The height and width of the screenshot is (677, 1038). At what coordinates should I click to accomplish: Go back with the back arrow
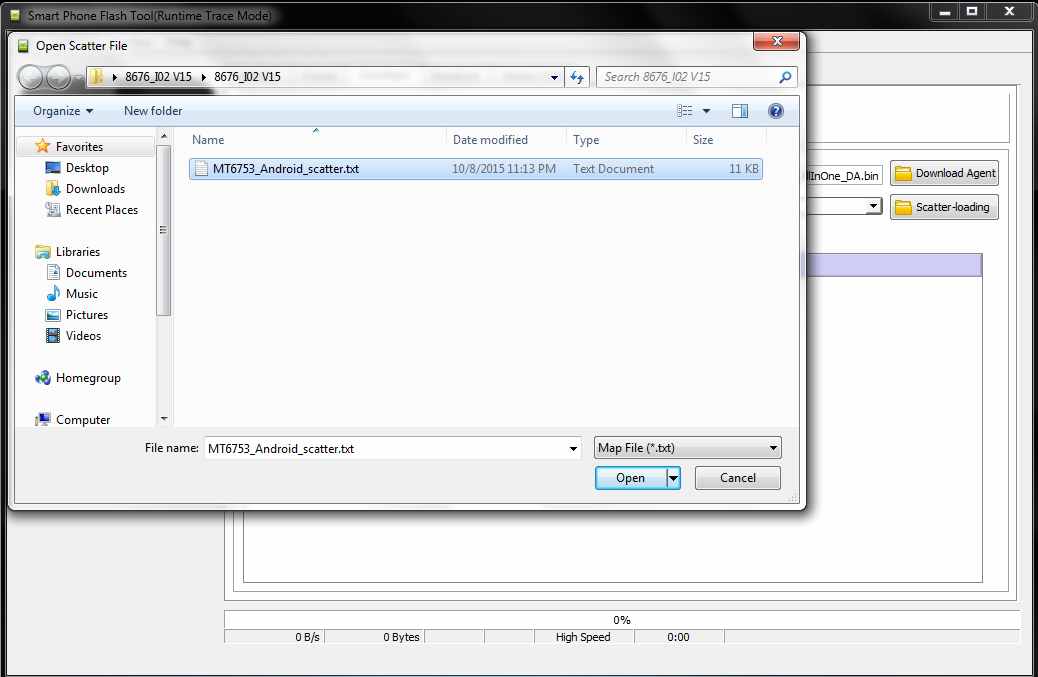coord(31,77)
